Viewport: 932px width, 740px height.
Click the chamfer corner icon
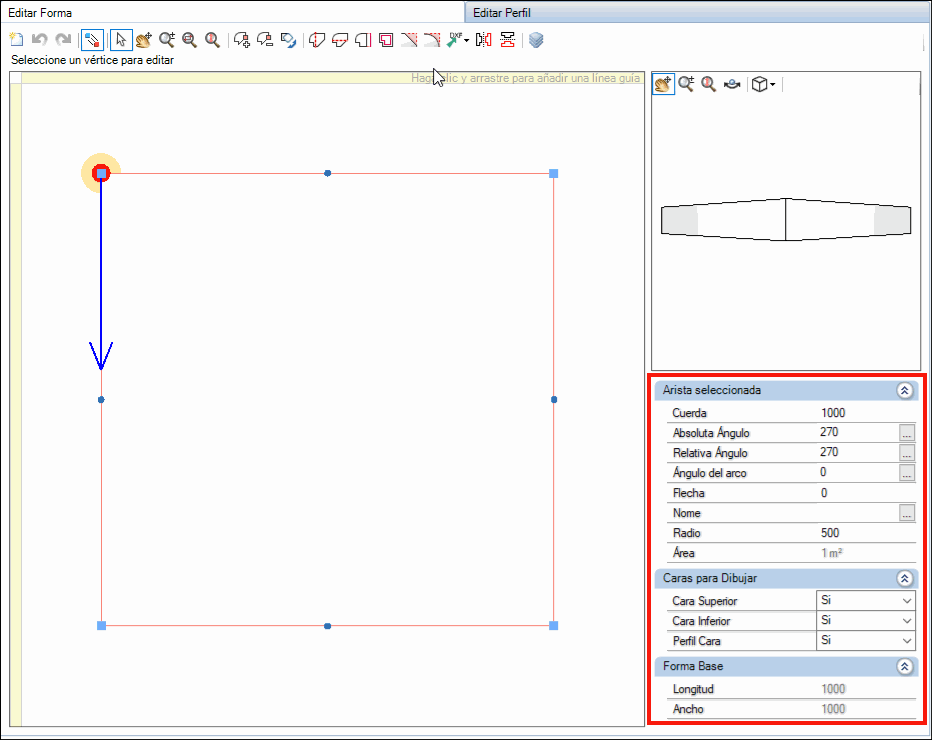tap(409, 40)
